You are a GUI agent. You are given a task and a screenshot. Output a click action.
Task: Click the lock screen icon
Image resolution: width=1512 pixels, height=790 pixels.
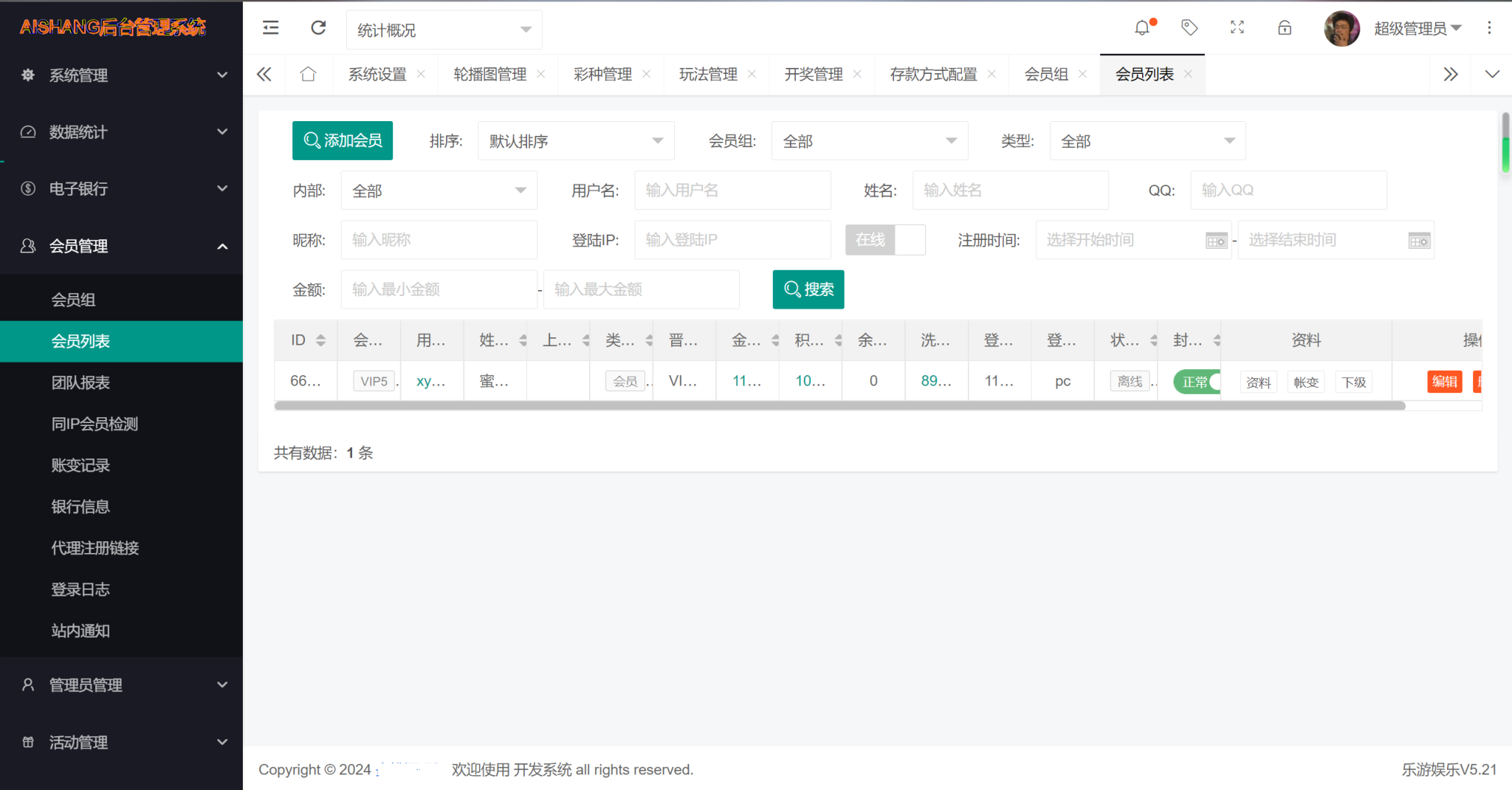tap(1285, 28)
